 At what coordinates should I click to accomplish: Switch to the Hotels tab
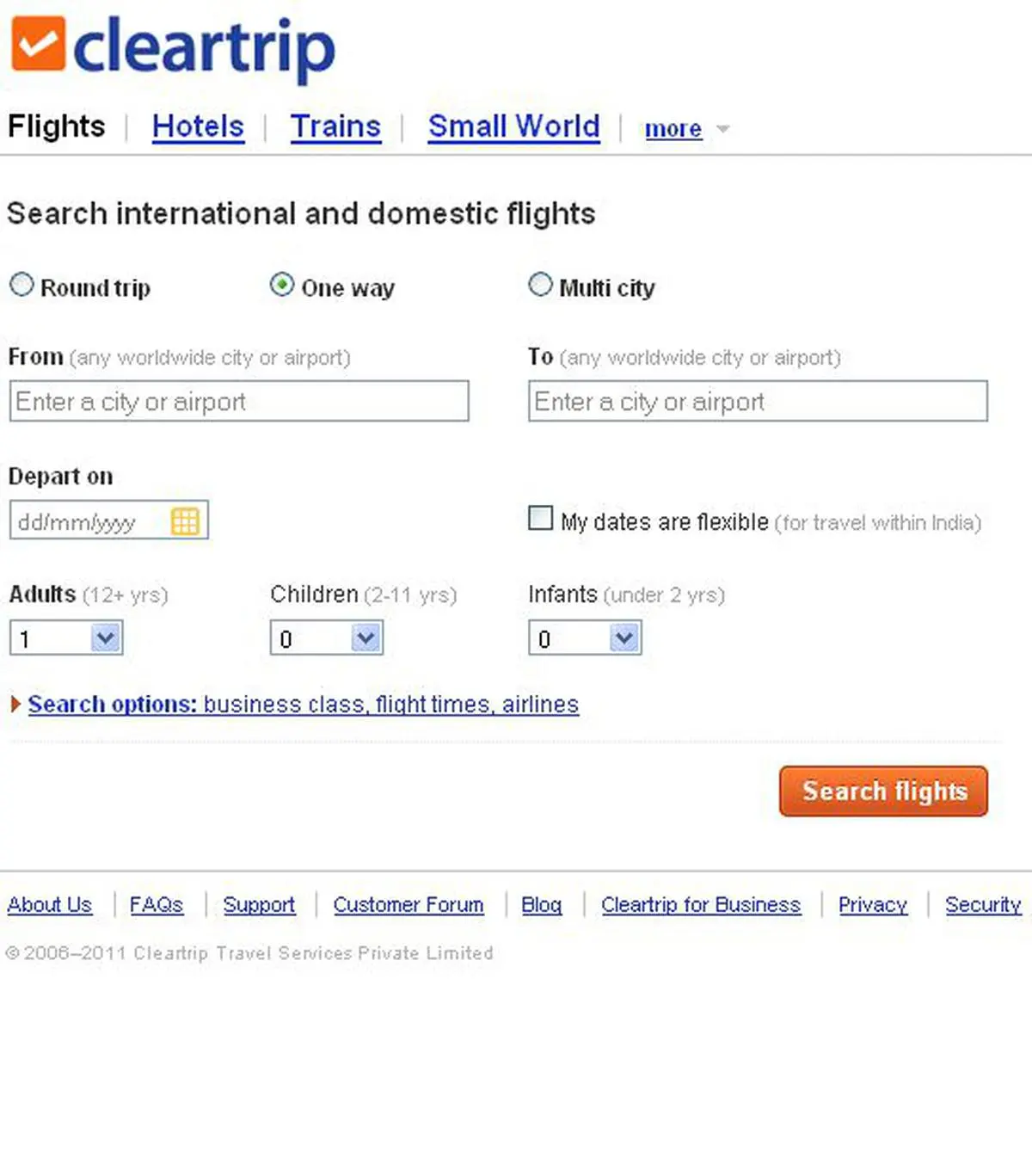coord(198,126)
